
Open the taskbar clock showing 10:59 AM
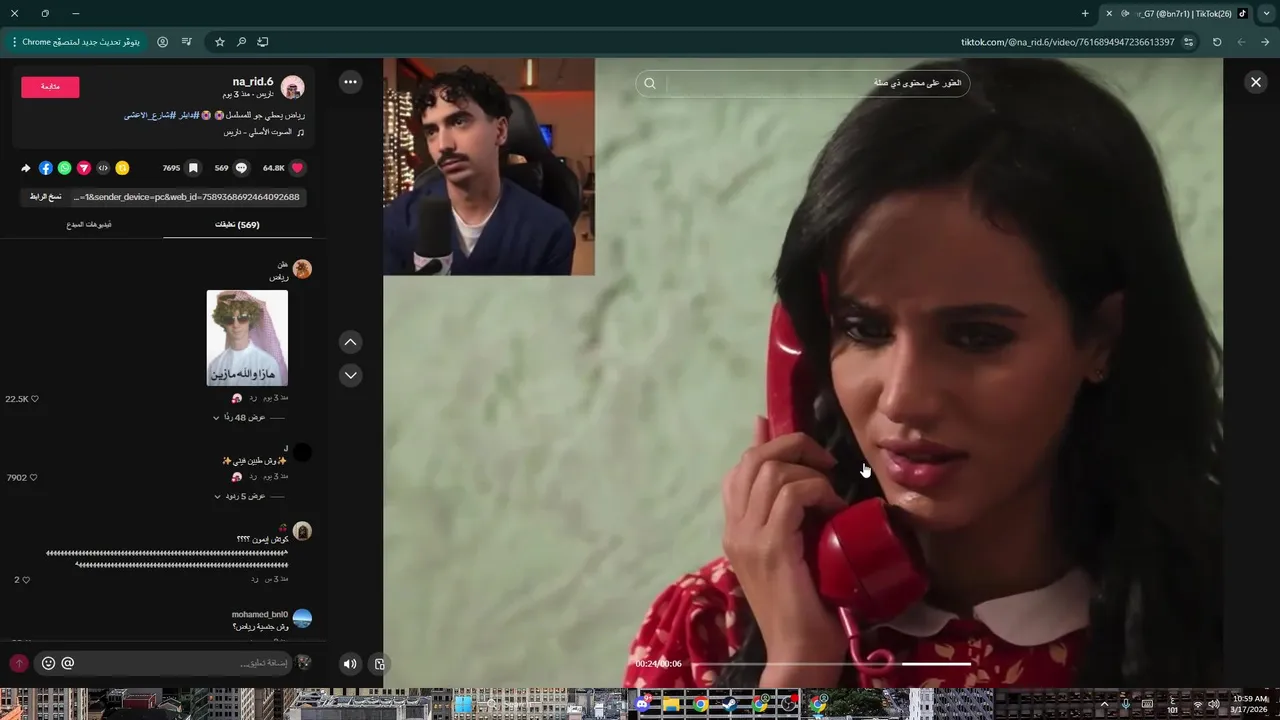click(x=1250, y=704)
